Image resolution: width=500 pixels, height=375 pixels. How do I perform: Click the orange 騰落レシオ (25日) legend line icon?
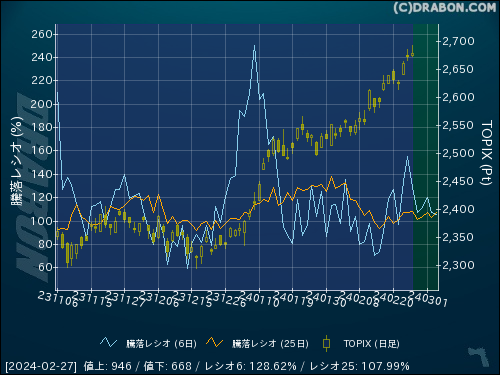(x=214, y=343)
